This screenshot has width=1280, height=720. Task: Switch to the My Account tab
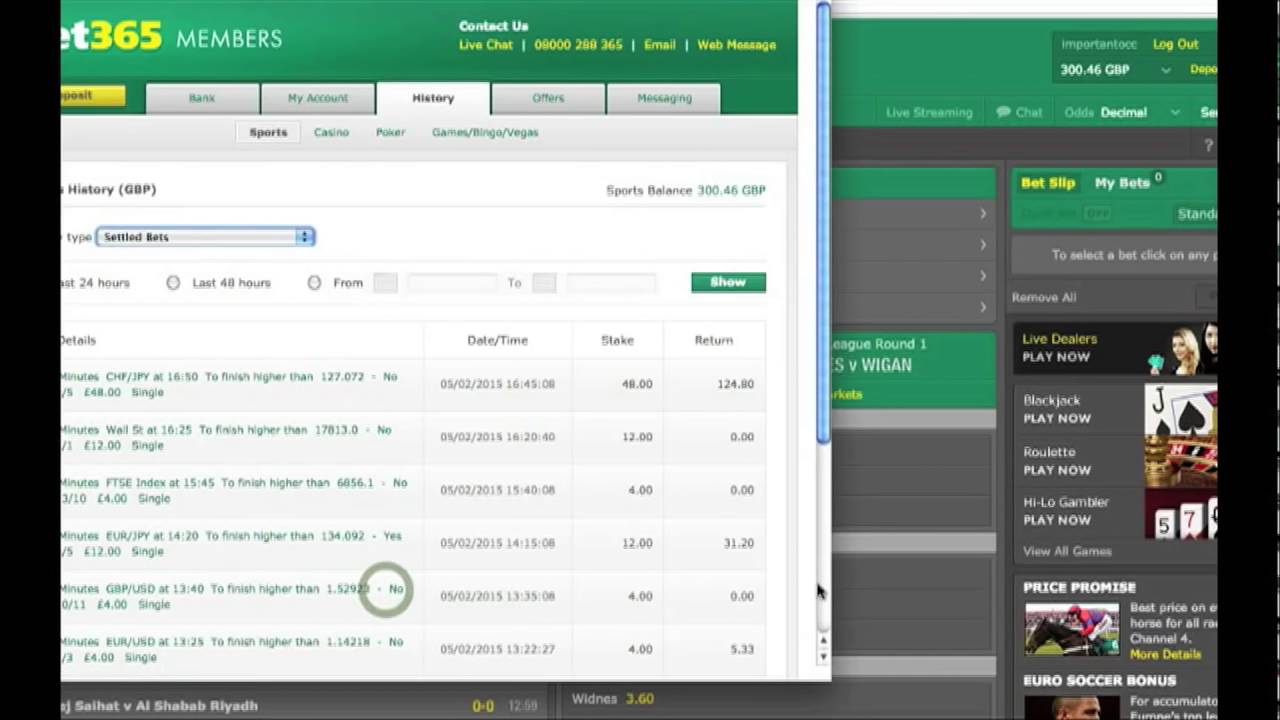(x=318, y=98)
